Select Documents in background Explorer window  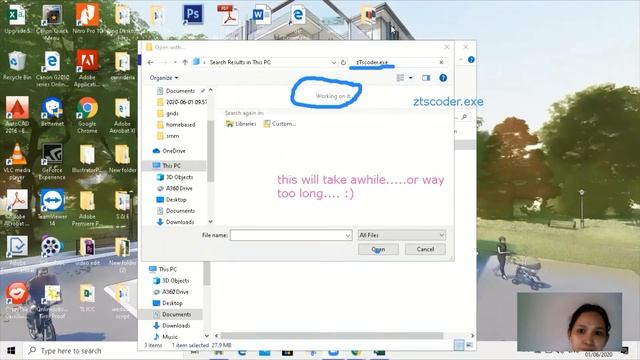[171, 314]
